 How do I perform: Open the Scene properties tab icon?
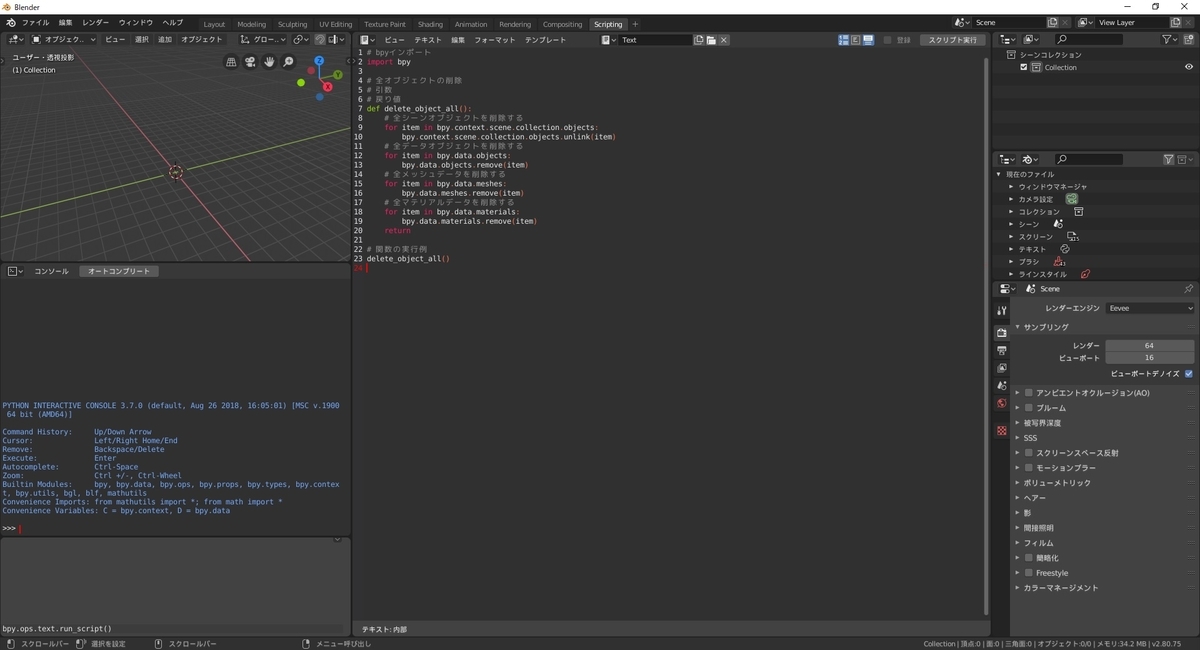(1001, 385)
